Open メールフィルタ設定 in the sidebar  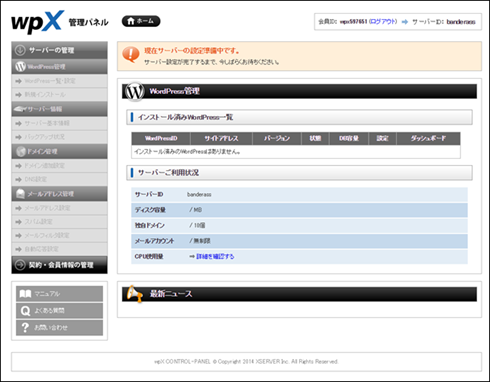59,235
